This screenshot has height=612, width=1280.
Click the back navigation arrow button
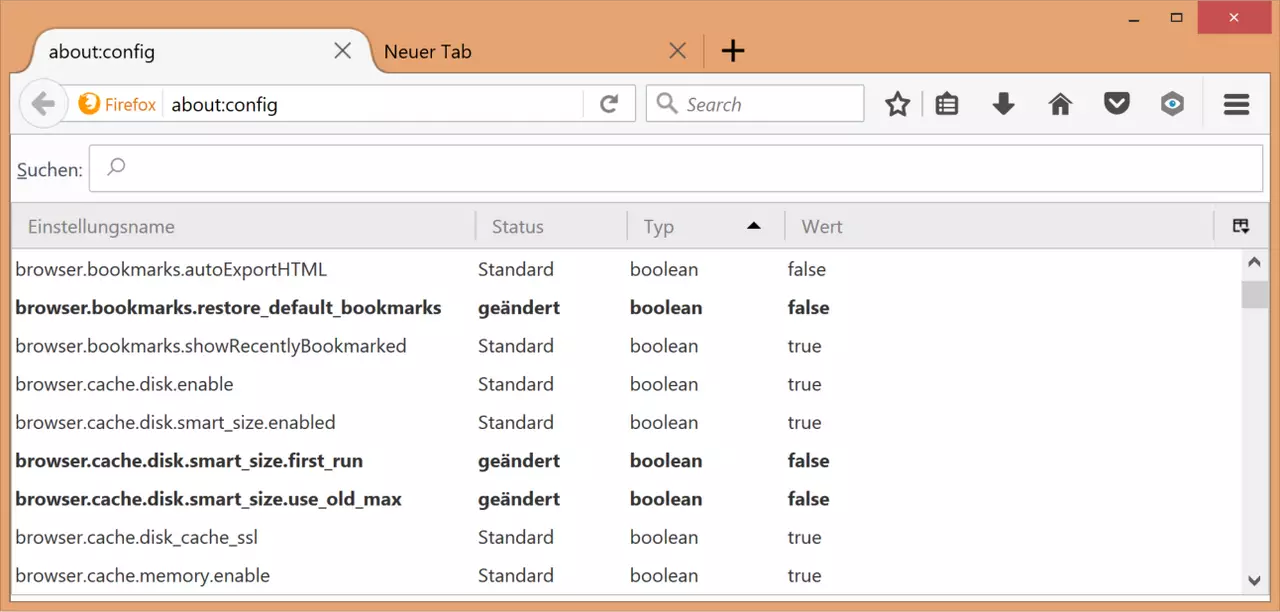(x=42, y=104)
